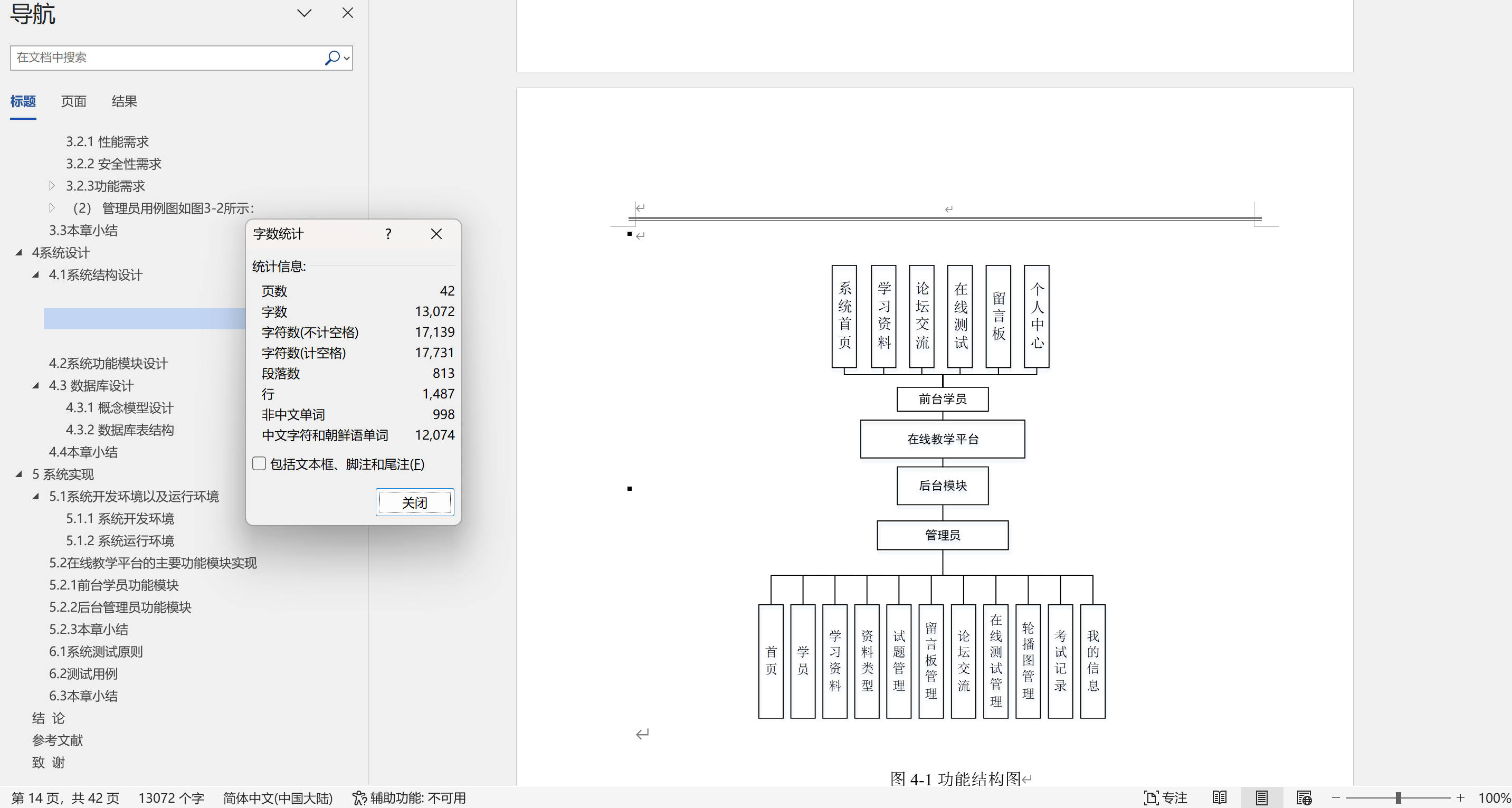Enable 包括文本框、脚注和尾注 checkbox
The image size is (1512, 808).
259,463
